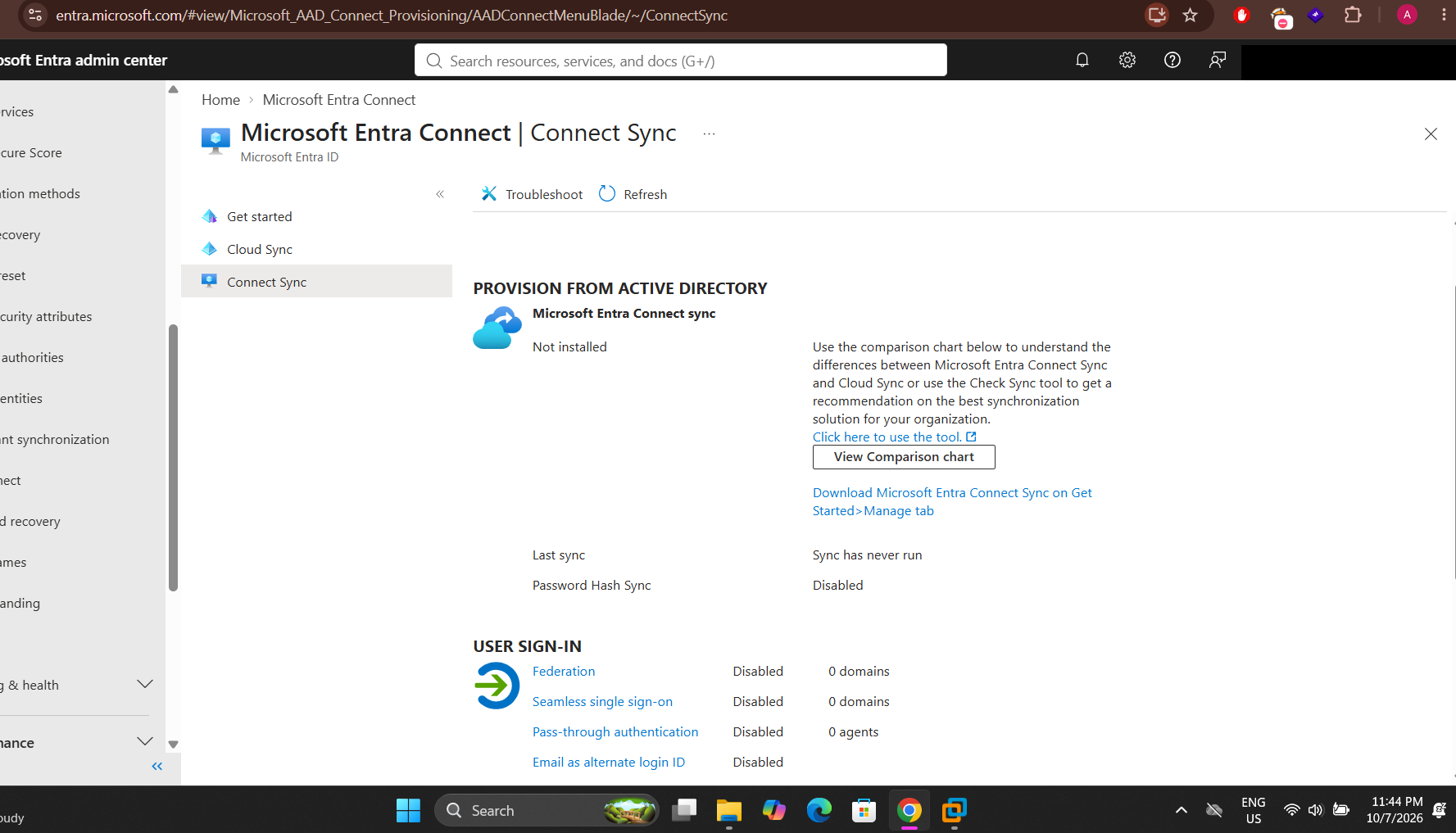Open Microsoft Store from the taskbar
The image size is (1456, 833).
pyautogui.click(x=864, y=810)
